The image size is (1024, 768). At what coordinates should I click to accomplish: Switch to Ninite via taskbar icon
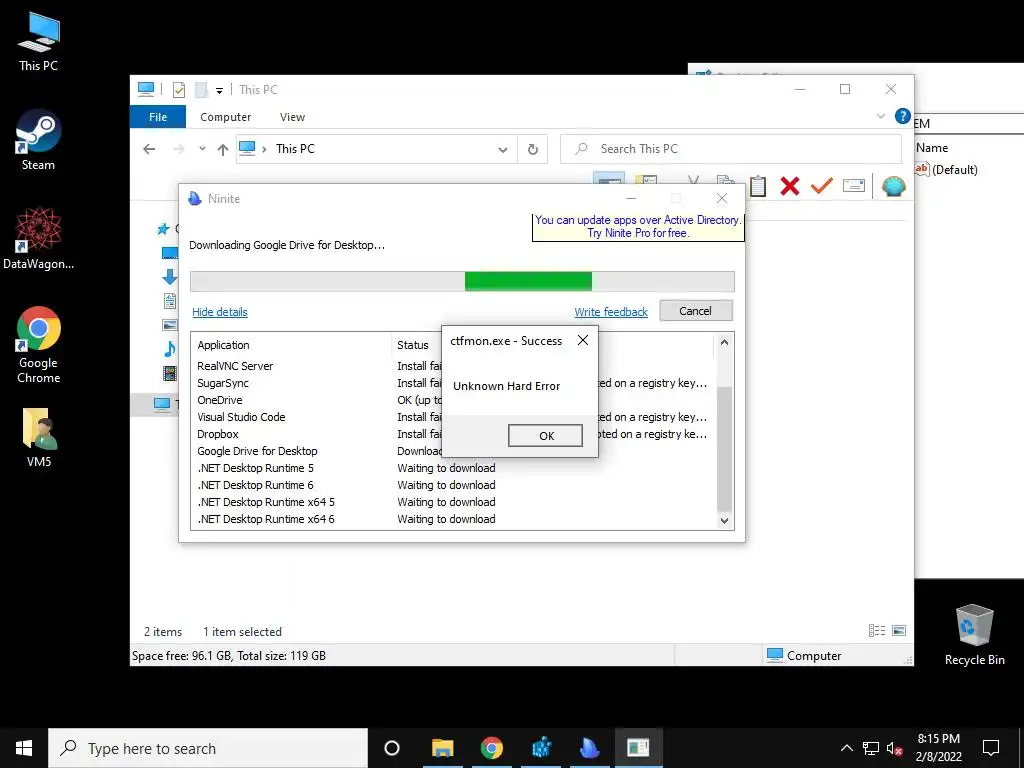[x=589, y=748]
